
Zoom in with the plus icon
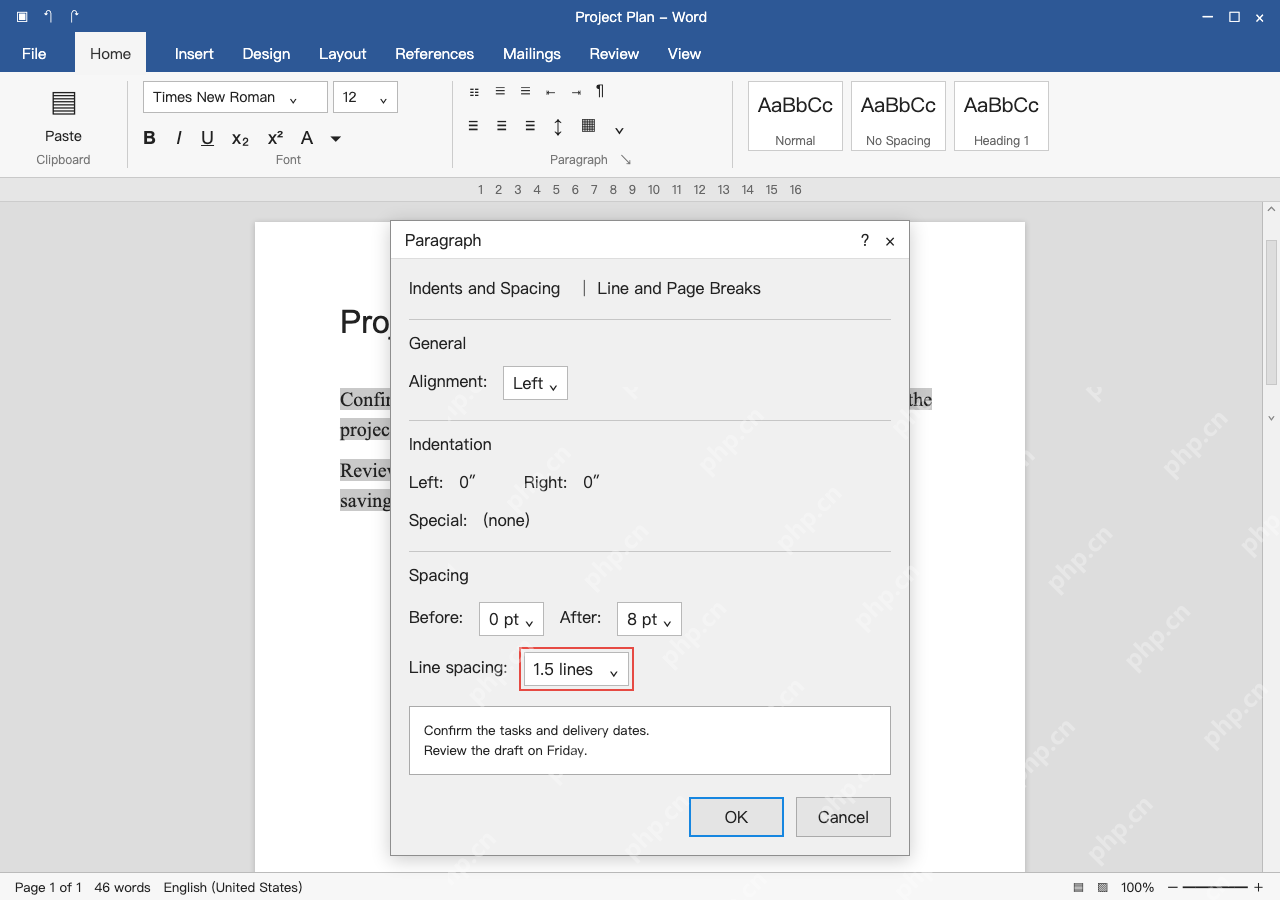[x=1258, y=887]
